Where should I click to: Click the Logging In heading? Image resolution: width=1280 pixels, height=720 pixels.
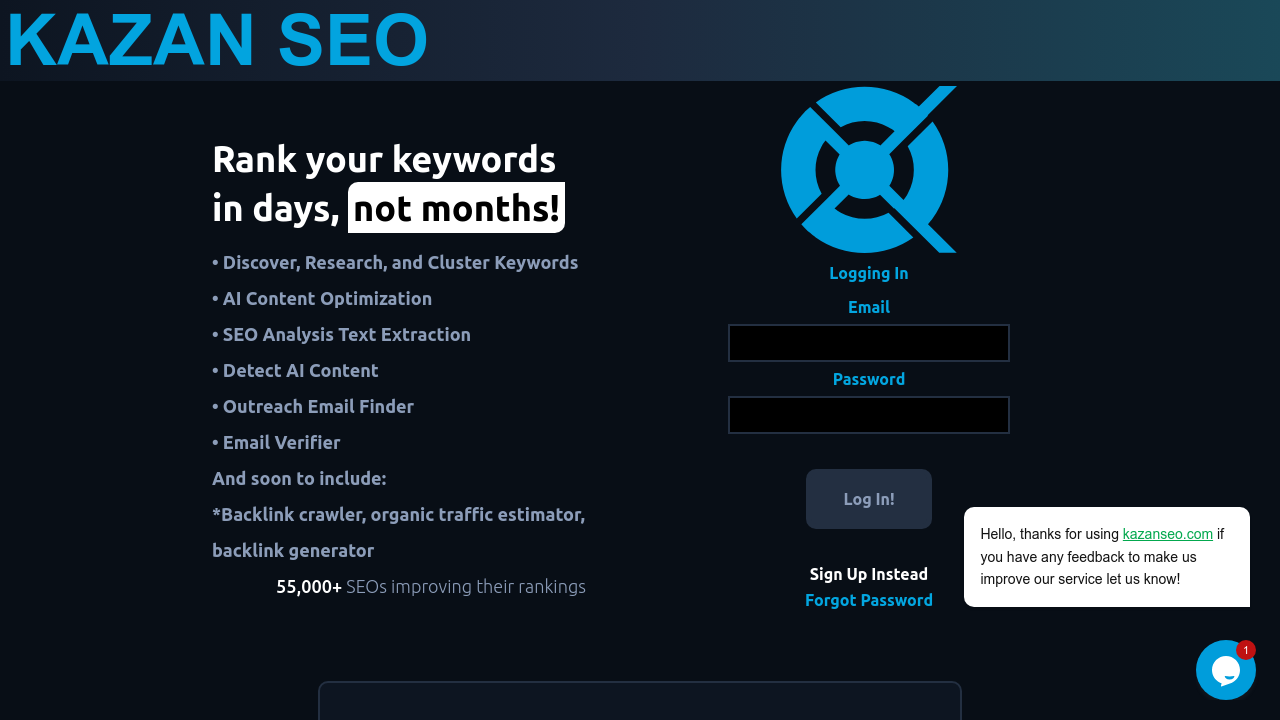point(868,272)
